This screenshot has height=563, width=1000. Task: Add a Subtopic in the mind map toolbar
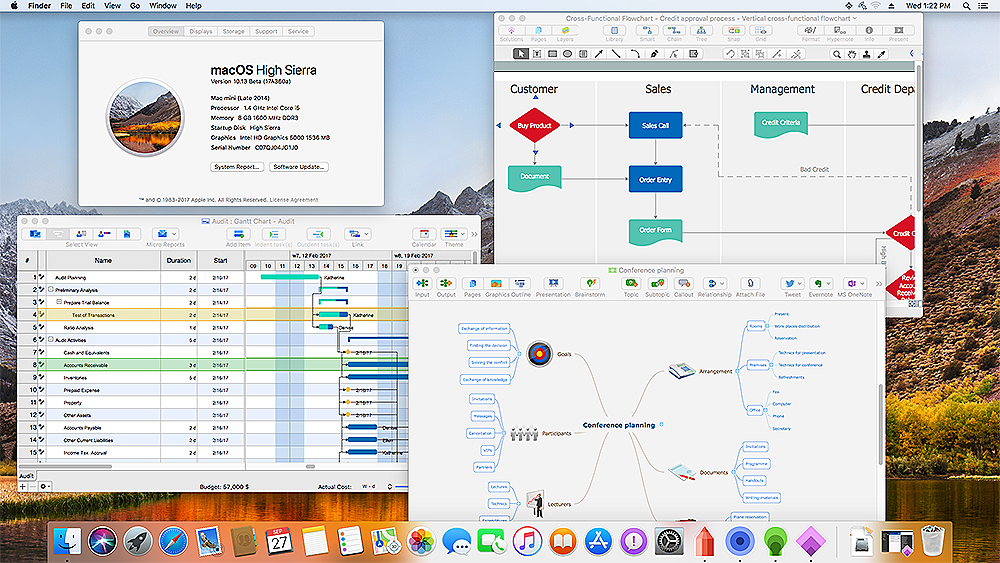[657, 284]
